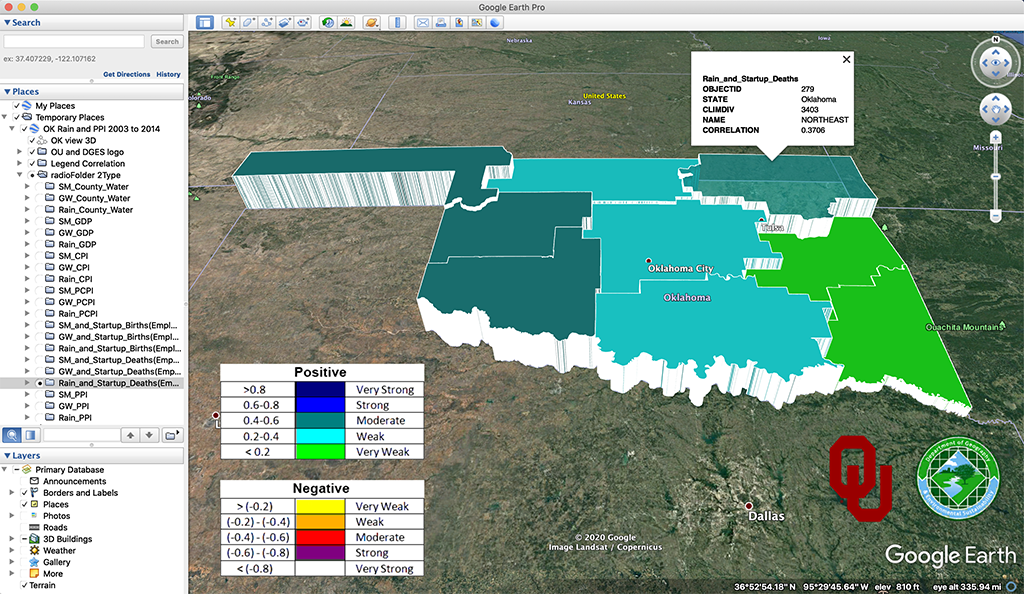The image size is (1024, 594).
Task: Uncheck the OU and DGES logo checkbox
Action: coord(33,152)
